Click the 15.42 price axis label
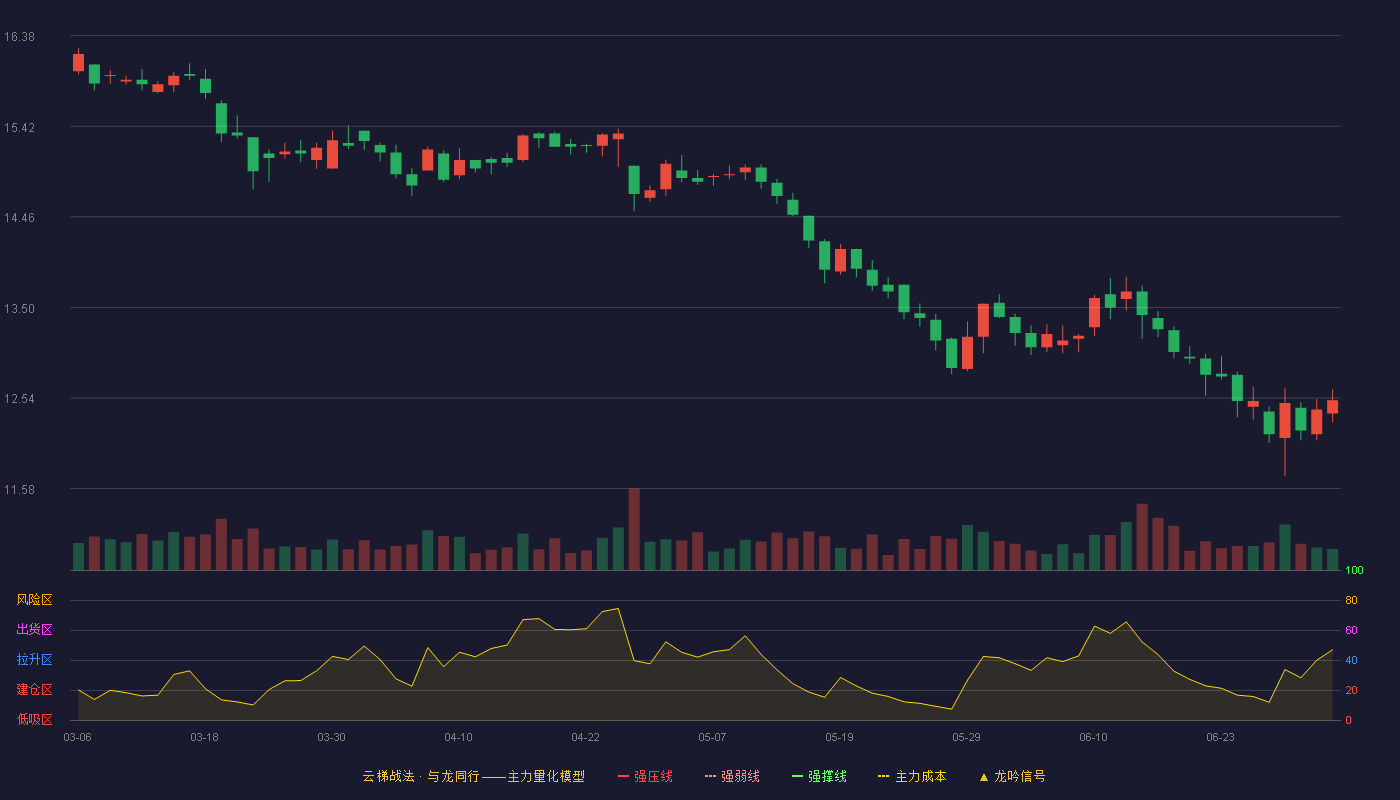Viewport: 1400px width, 800px height. (19, 128)
